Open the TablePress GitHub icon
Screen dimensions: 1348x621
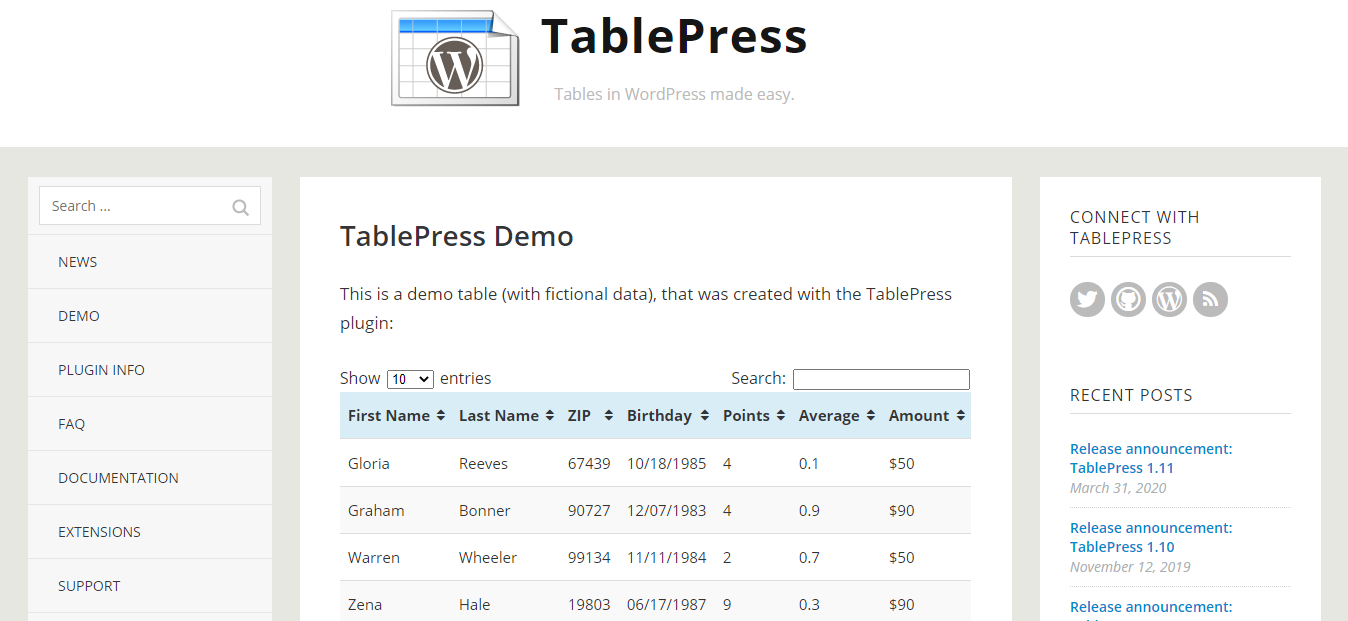(x=1128, y=299)
